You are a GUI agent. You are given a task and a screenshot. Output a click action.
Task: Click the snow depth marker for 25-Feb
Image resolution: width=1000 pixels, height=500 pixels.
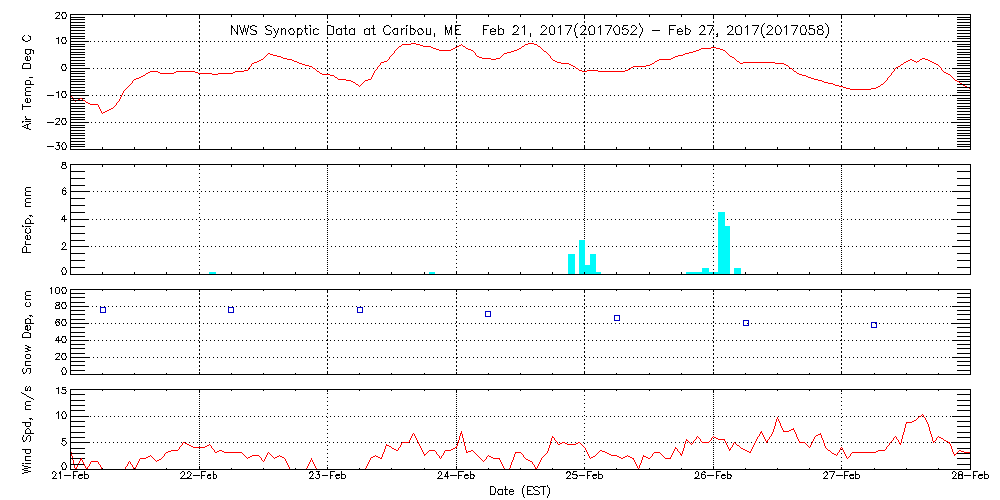coord(617,318)
